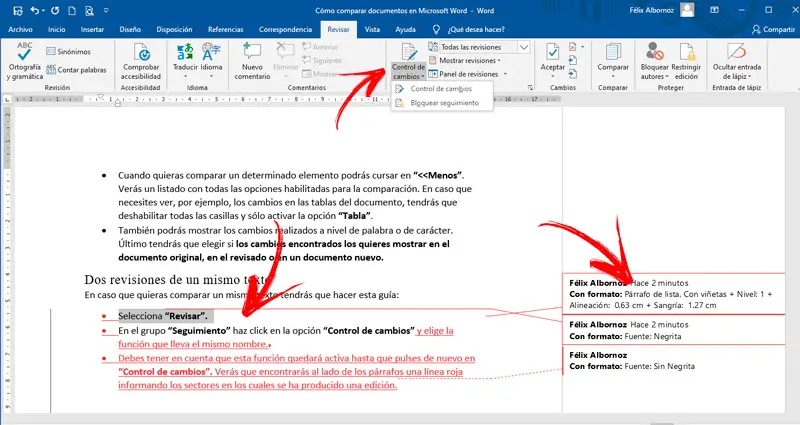Jump to previous change icon in Cambios
This screenshot has width=800, height=425.
572,61
